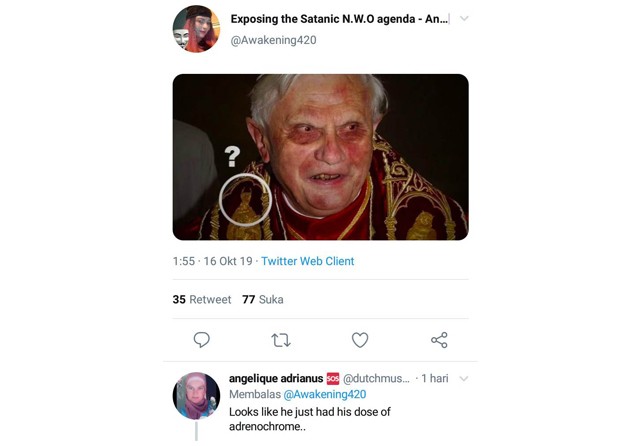Share the tweet via share icon
The width and height of the screenshot is (640, 446).
pos(439,340)
